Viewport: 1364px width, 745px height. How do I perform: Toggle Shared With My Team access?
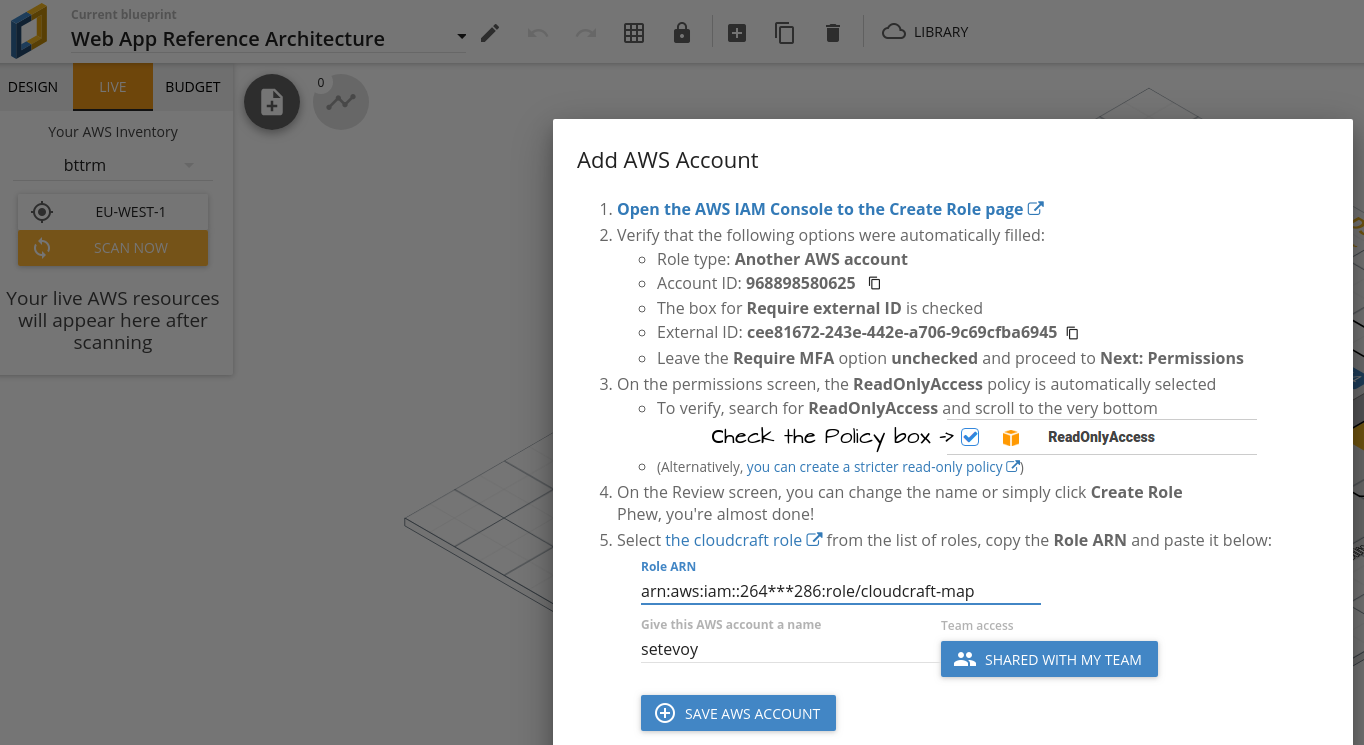point(1049,660)
